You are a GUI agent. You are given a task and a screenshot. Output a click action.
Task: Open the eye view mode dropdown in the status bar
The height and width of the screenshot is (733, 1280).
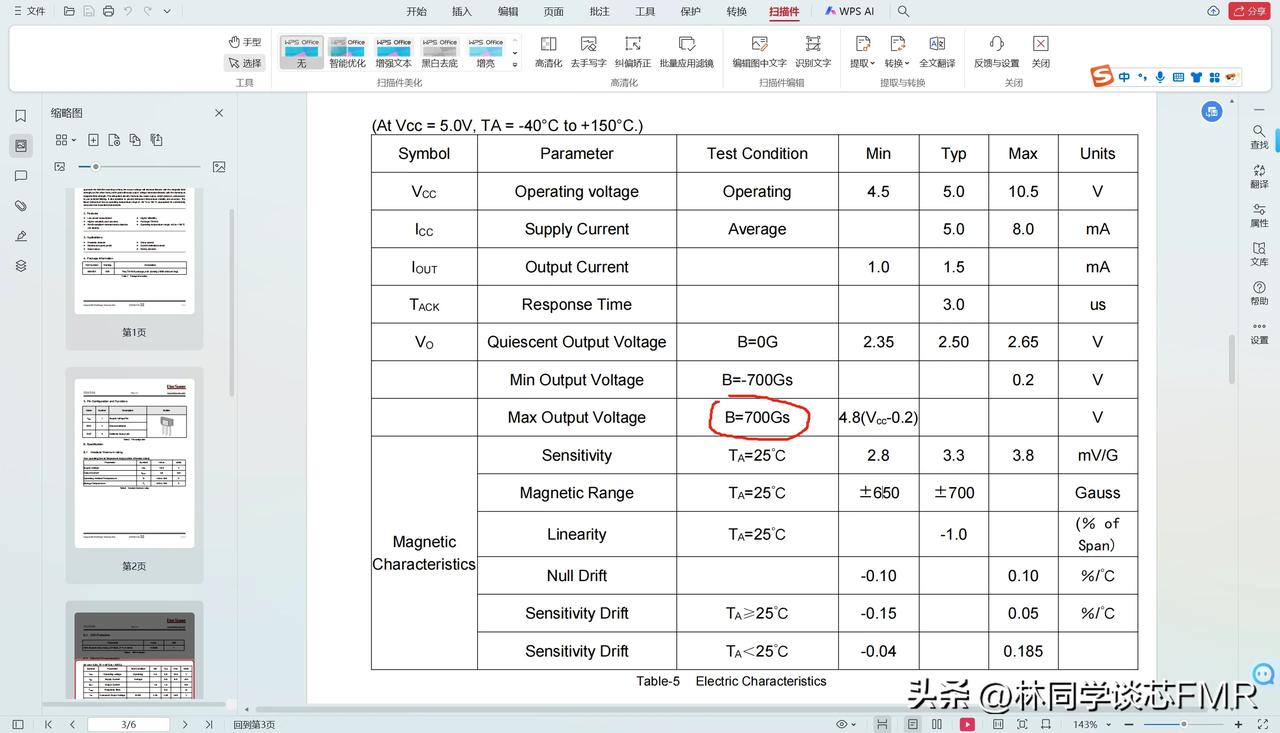tap(845, 724)
